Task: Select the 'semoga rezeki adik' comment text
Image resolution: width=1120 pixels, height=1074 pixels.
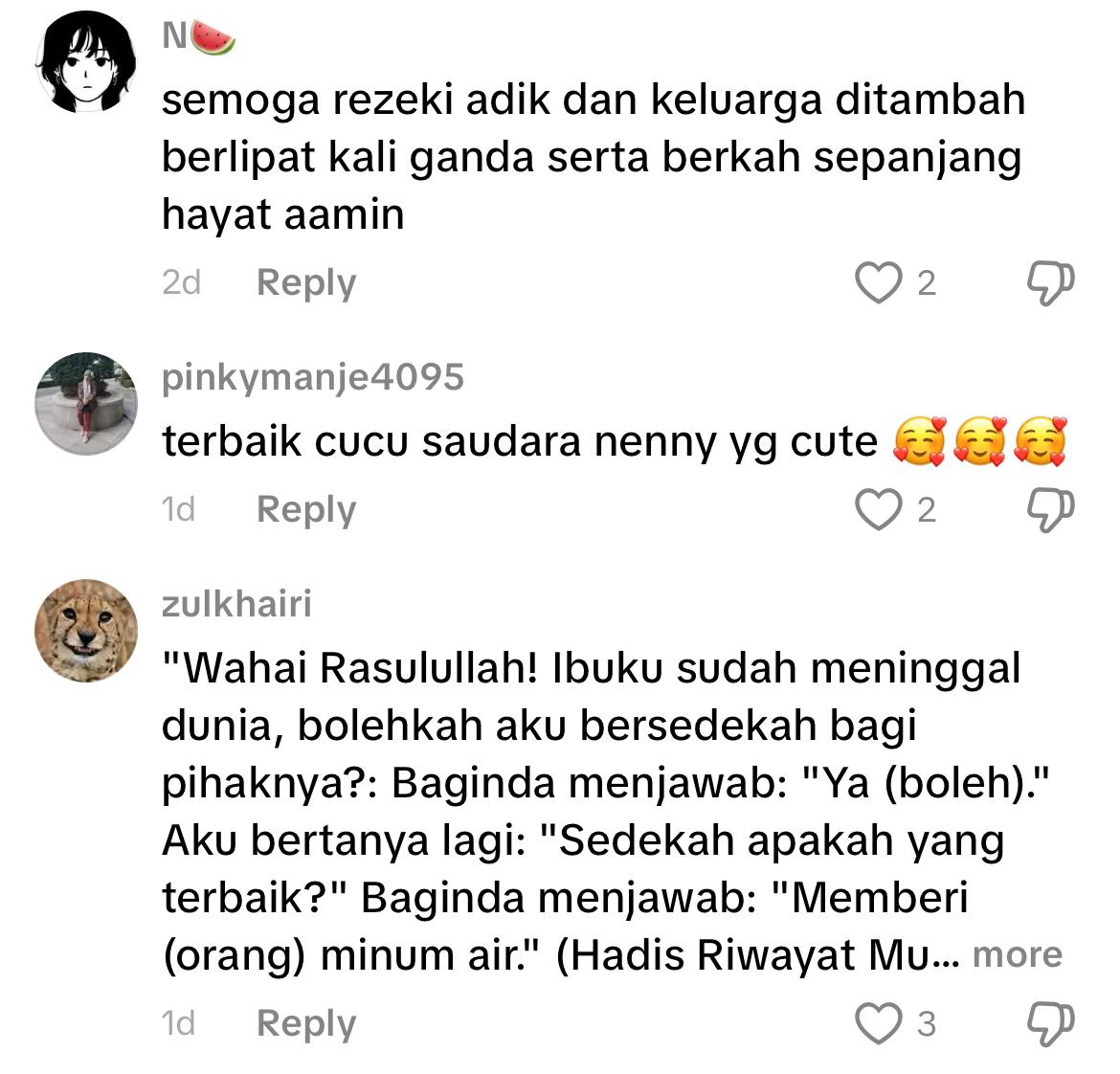Action: pos(594,156)
